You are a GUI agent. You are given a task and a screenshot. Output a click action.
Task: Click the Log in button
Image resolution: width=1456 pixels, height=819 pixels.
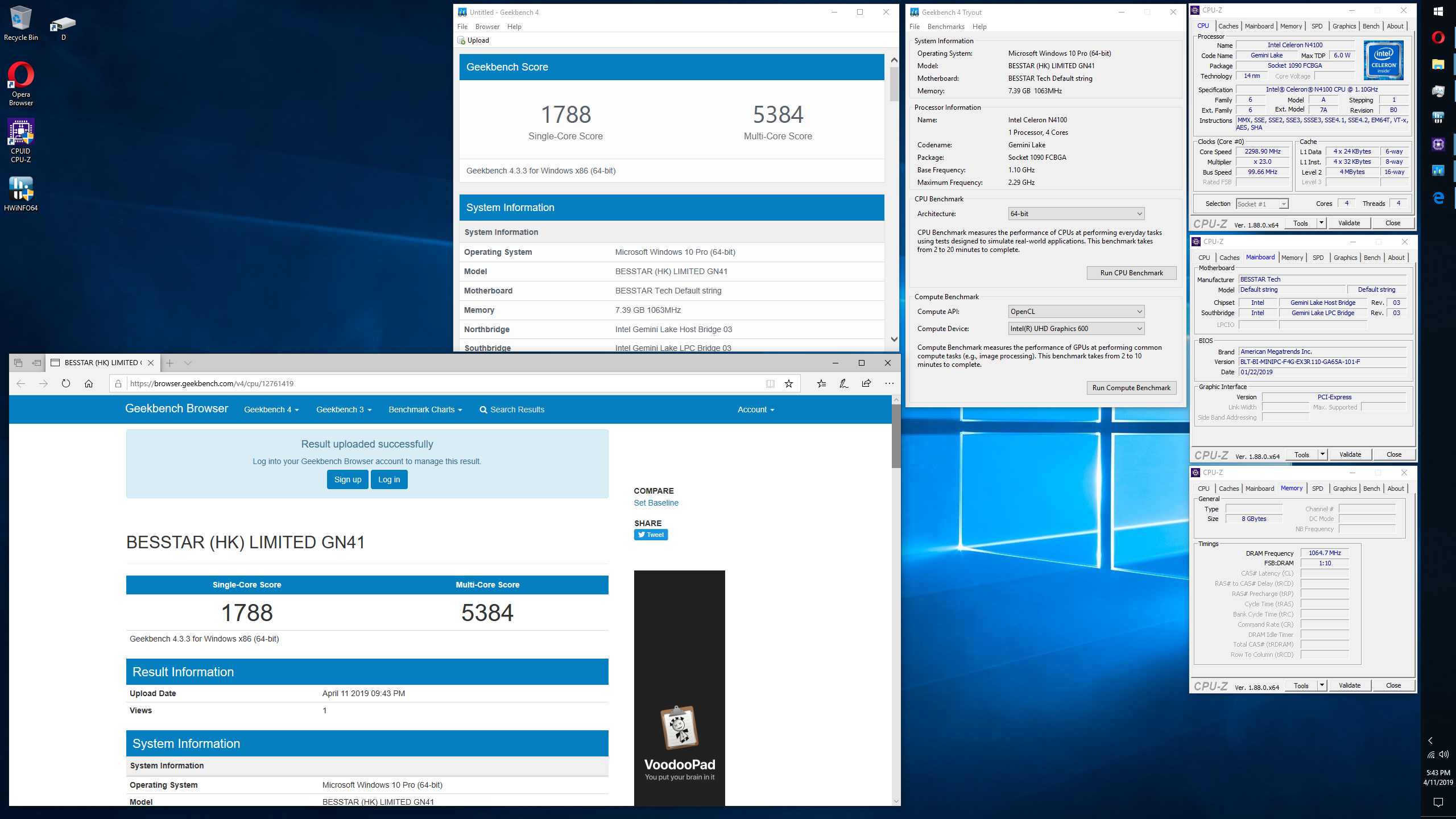coord(389,479)
